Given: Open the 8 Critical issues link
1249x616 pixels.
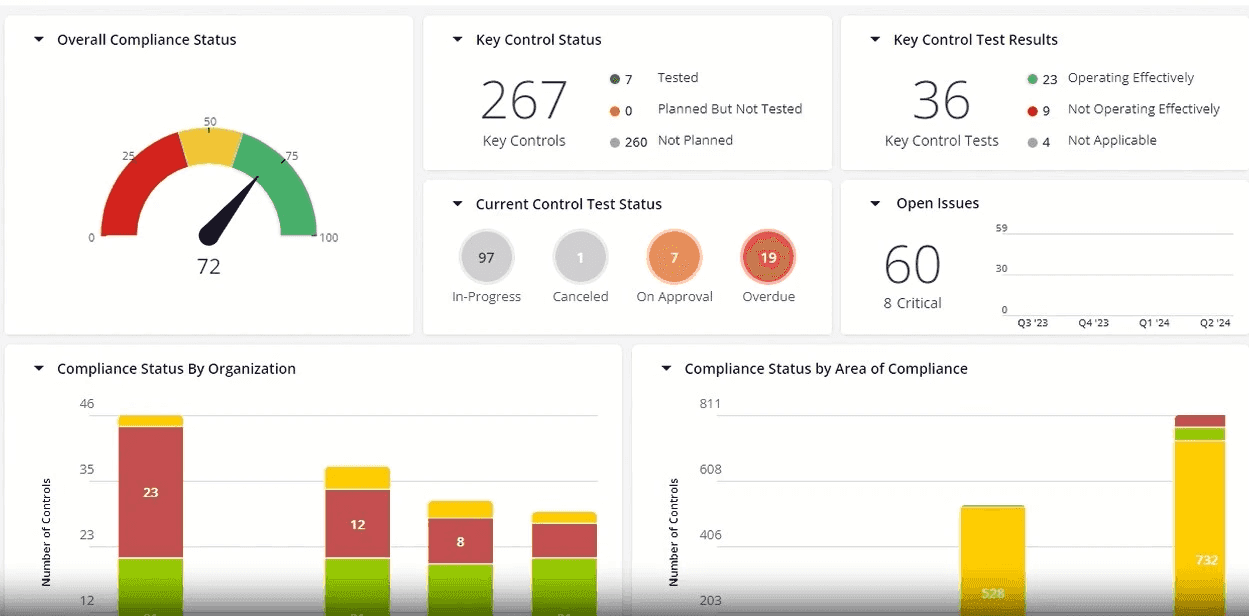Looking at the screenshot, I should (913, 303).
